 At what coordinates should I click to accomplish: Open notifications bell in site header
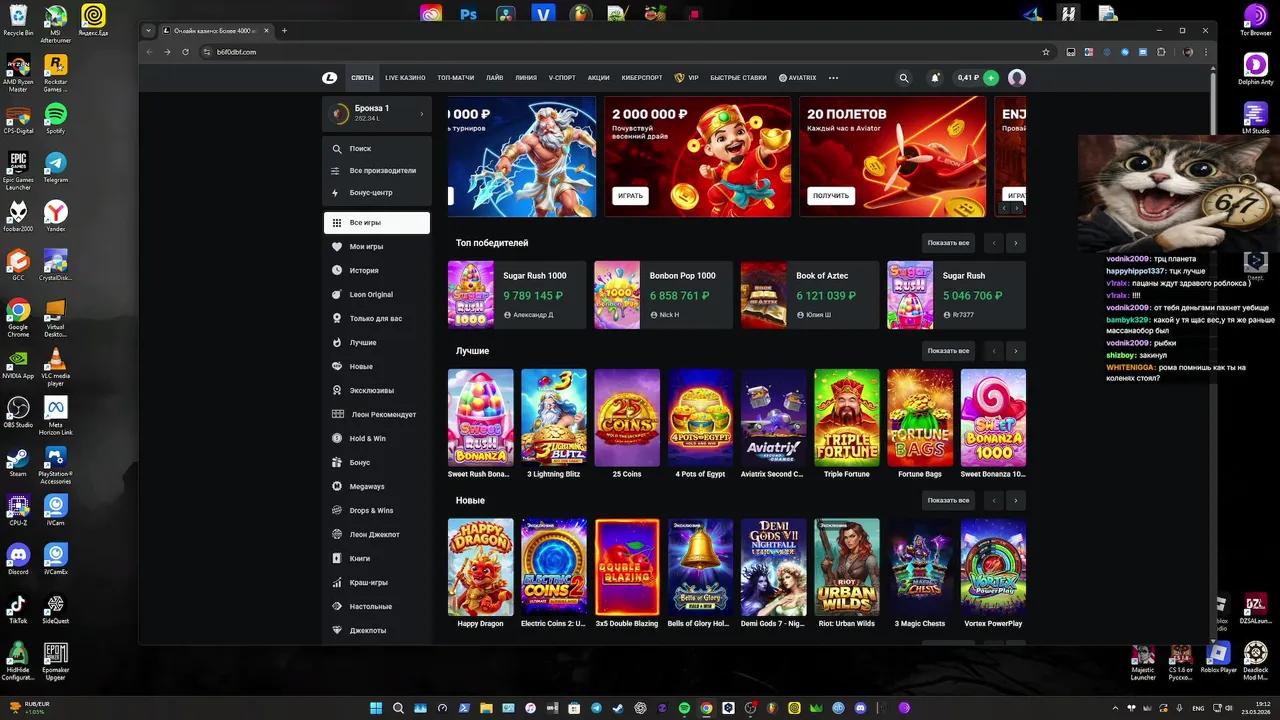pos(935,78)
